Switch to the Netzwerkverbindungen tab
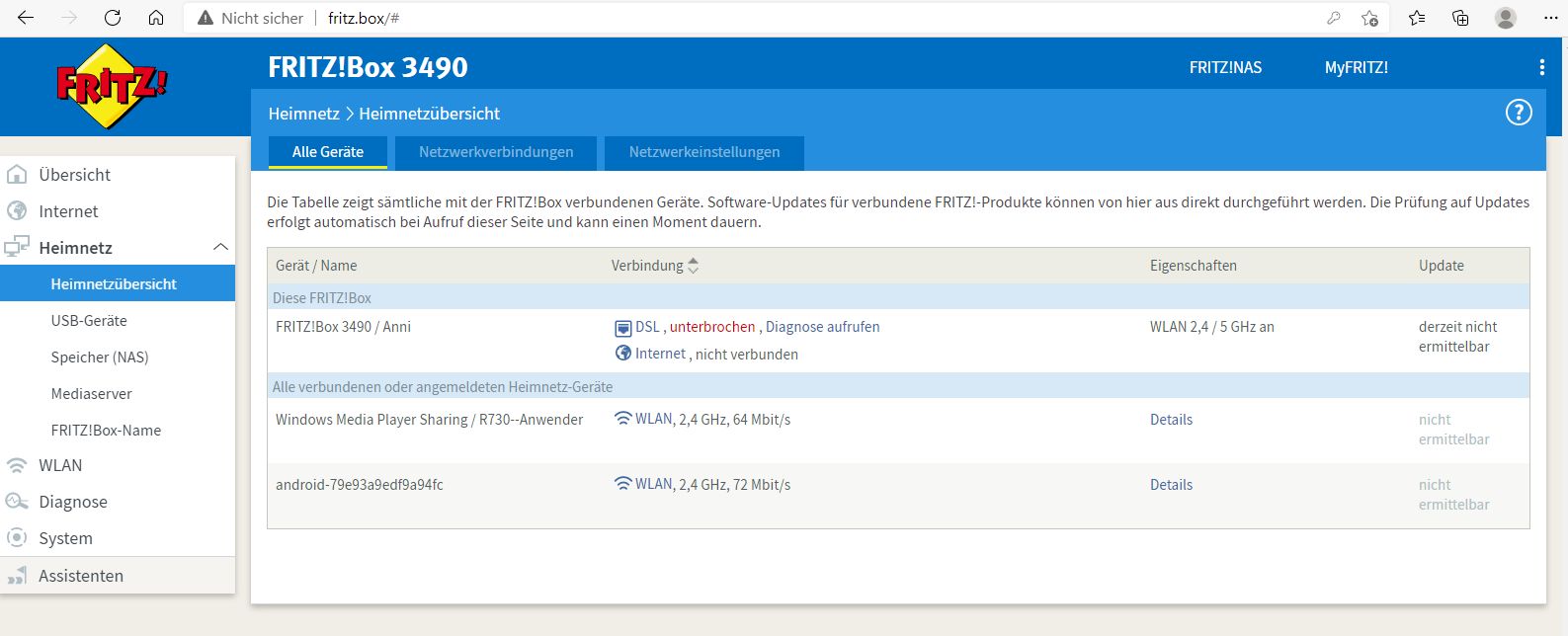1568x636 pixels. pyautogui.click(x=496, y=152)
